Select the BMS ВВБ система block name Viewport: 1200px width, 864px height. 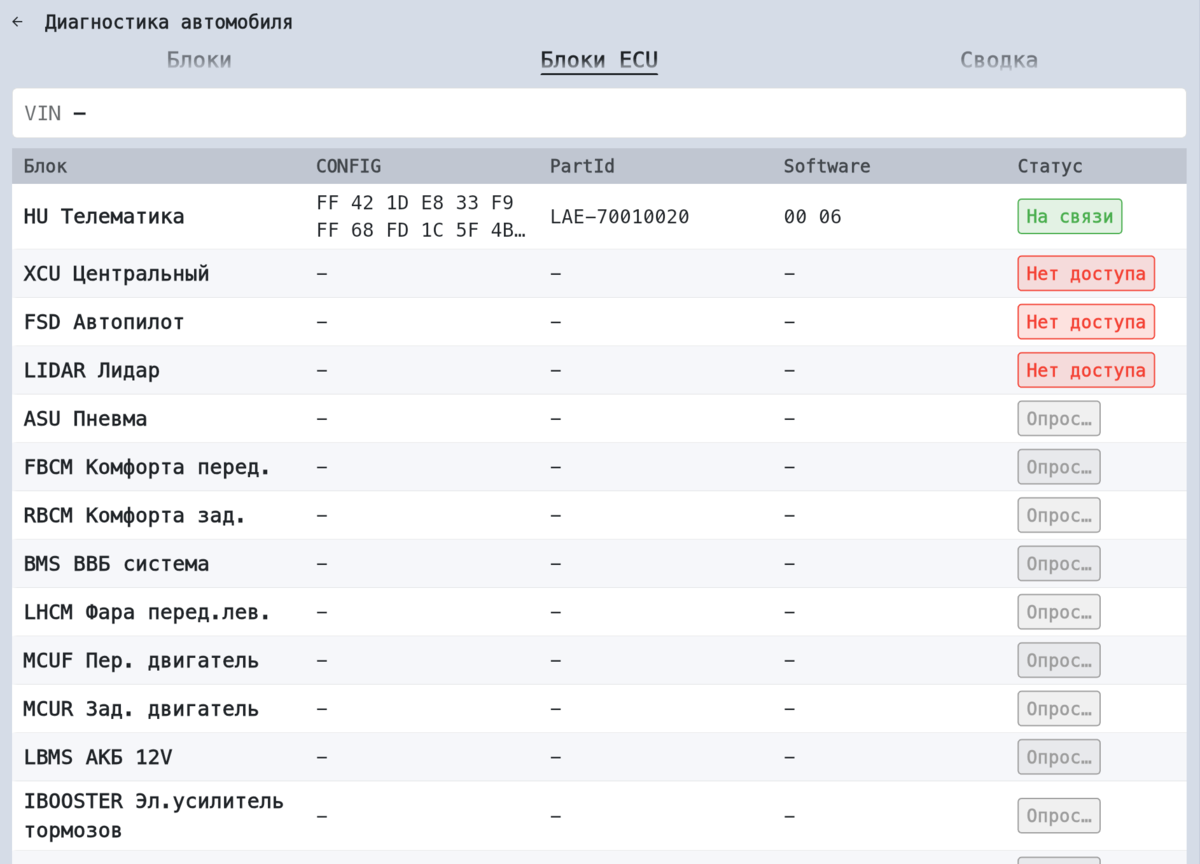116,564
